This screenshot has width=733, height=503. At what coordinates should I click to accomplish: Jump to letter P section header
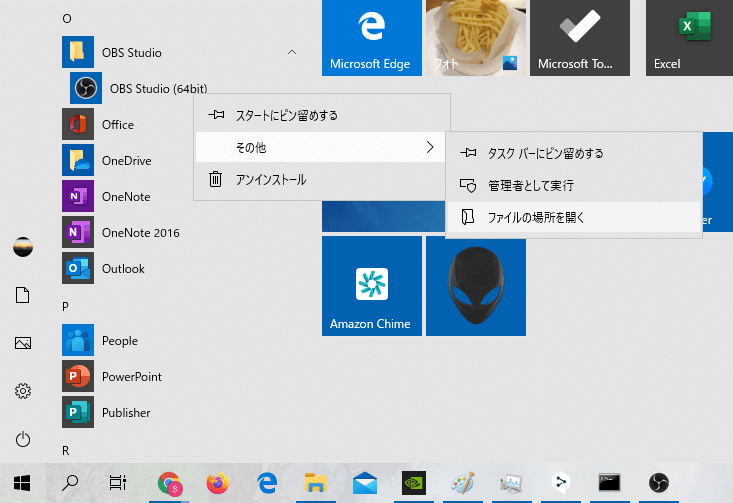click(65, 307)
